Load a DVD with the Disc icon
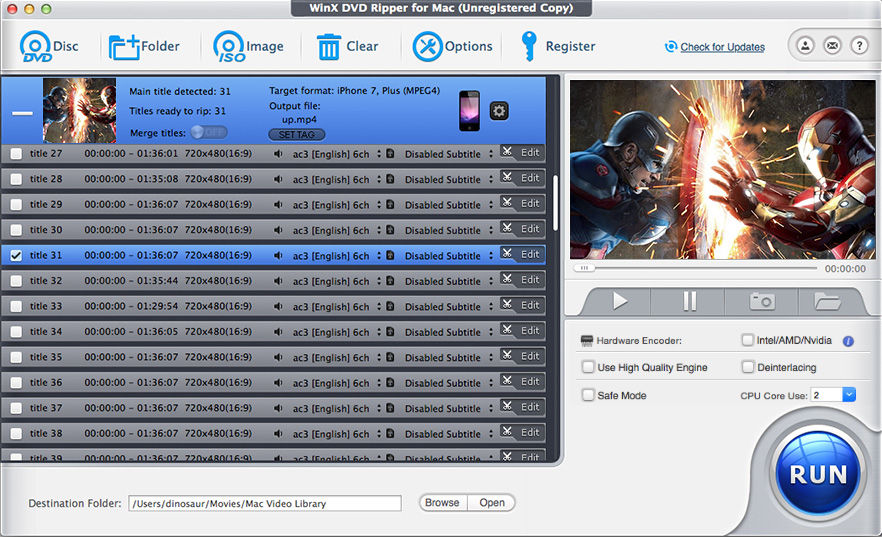 [35, 46]
